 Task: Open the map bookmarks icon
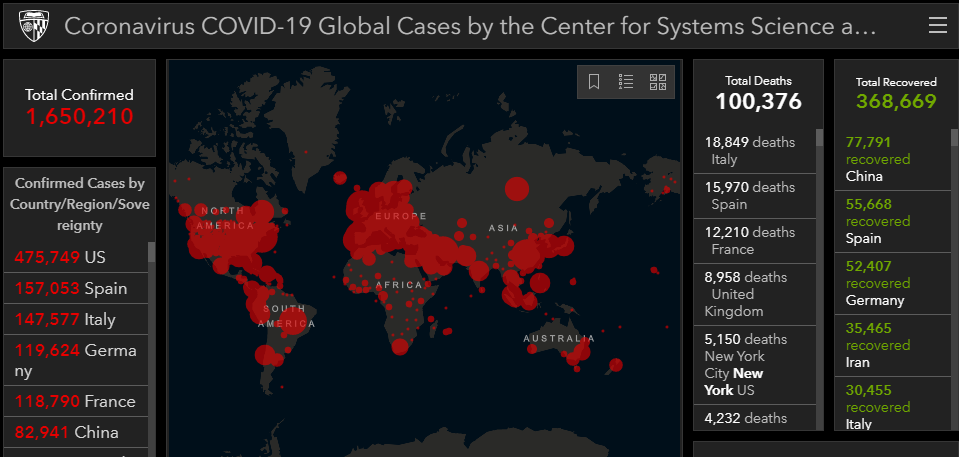coord(594,82)
